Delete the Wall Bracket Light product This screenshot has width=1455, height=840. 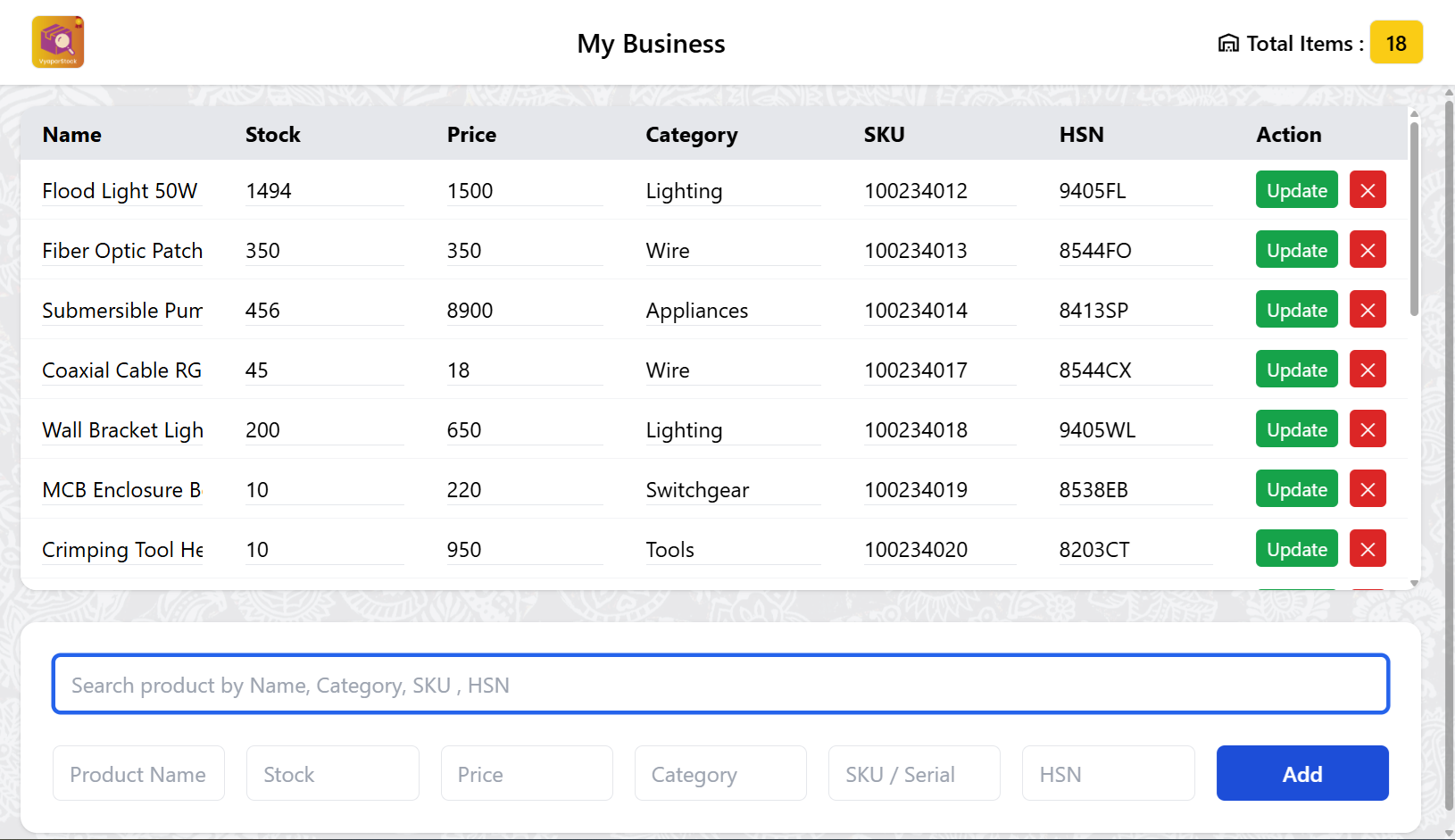(x=1368, y=428)
